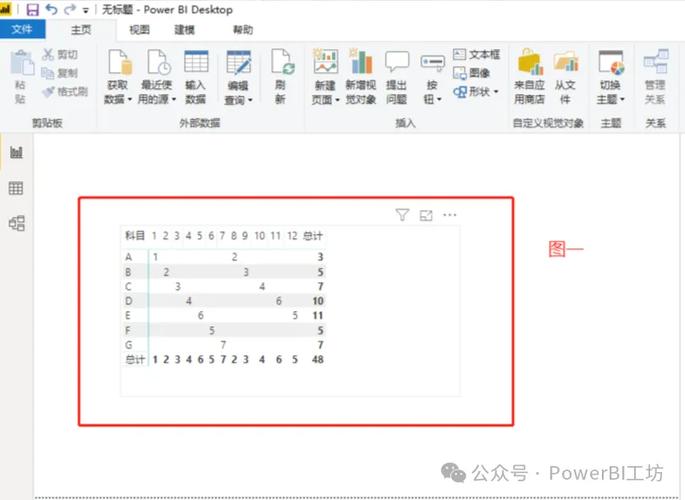Click row D total value 10

pyautogui.click(x=318, y=301)
